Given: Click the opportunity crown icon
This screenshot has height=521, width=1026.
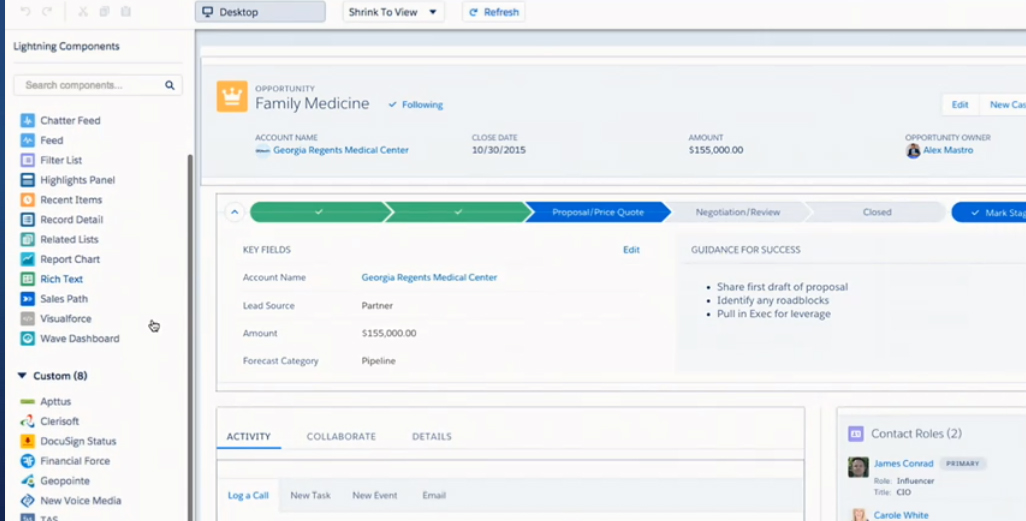Looking at the screenshot, I should pyautogui.click(x=232, y=96).
